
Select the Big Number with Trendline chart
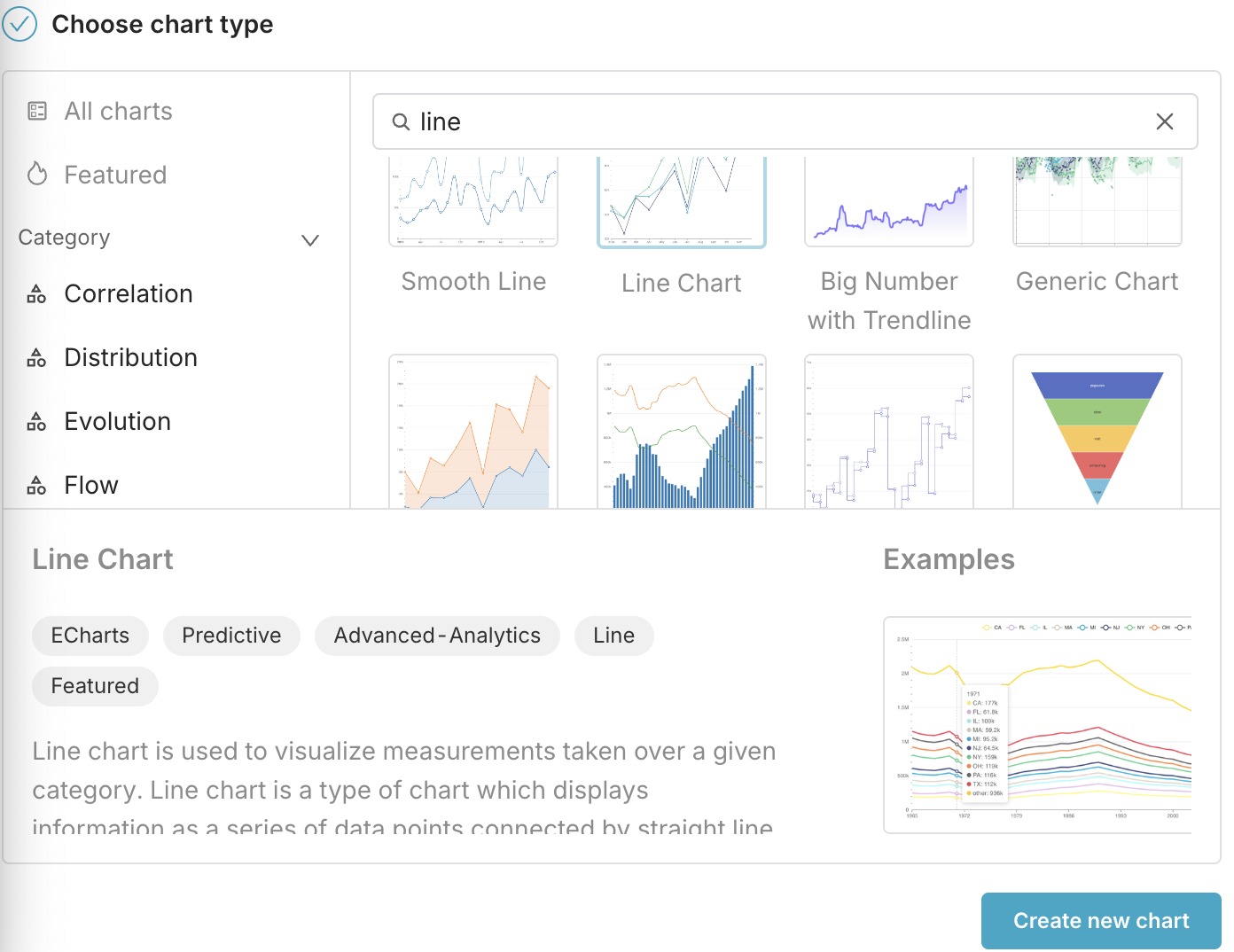pos(888,201)
